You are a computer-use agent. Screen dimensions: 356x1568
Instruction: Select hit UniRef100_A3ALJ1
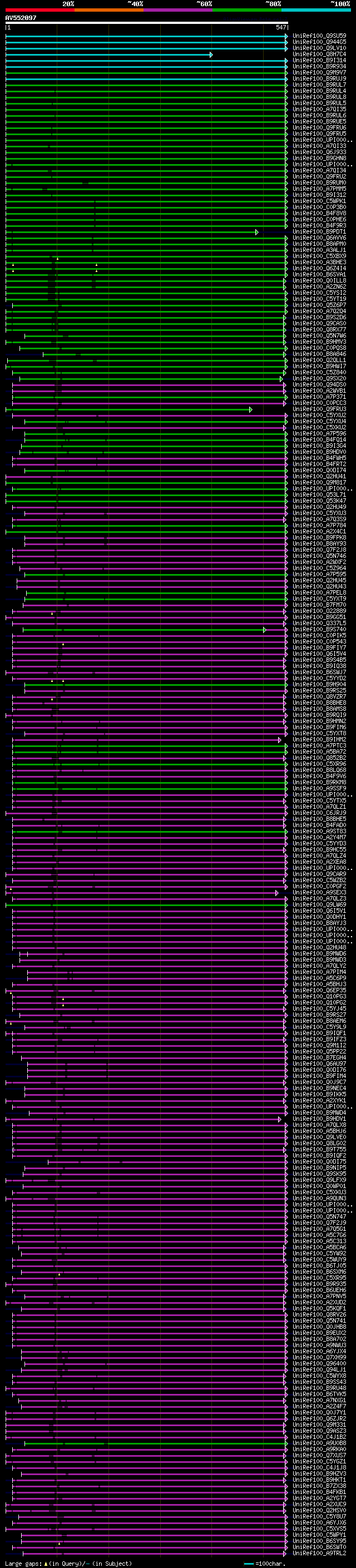(x=319, y=250)
